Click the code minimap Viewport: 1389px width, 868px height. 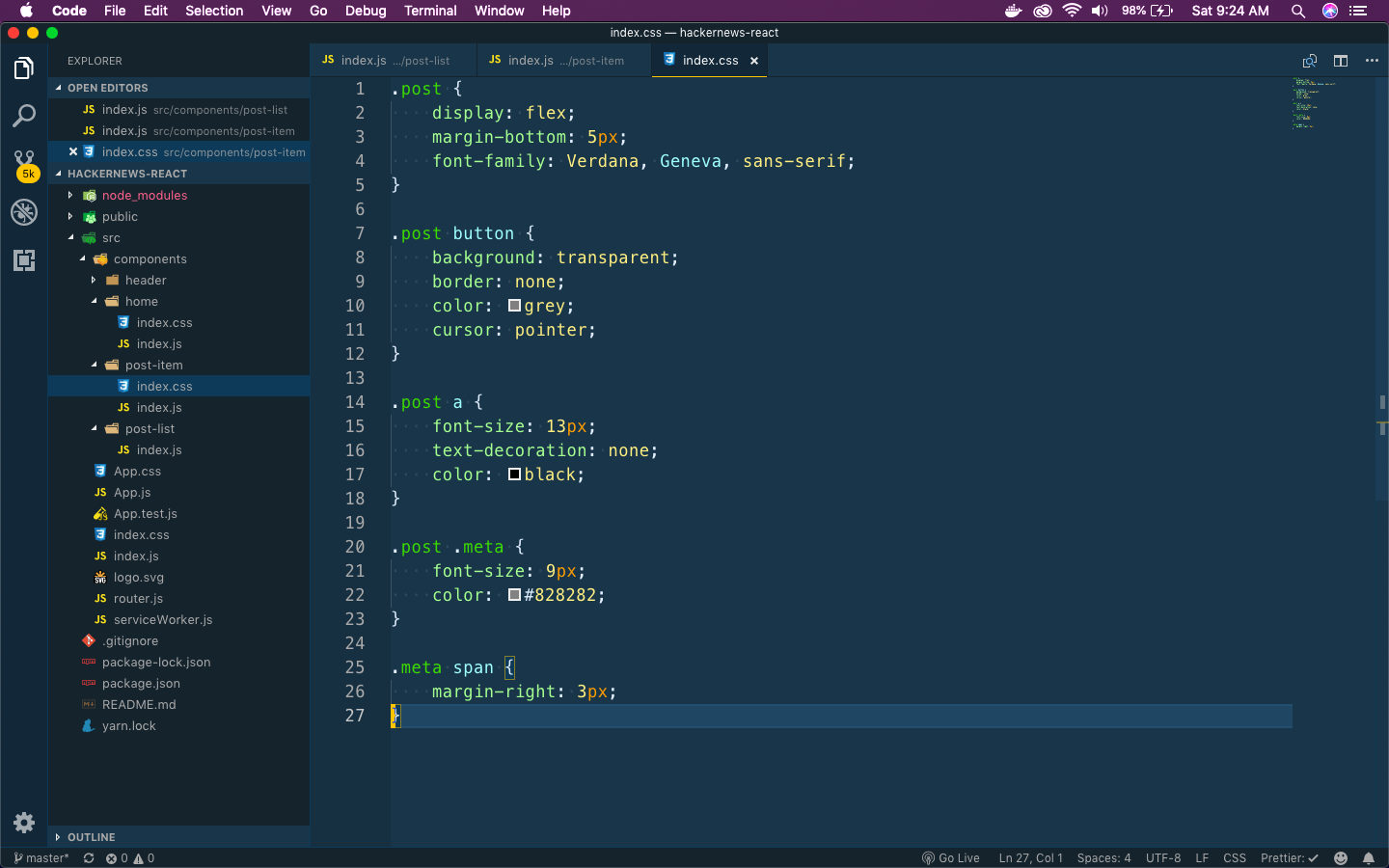[1314, 104]
